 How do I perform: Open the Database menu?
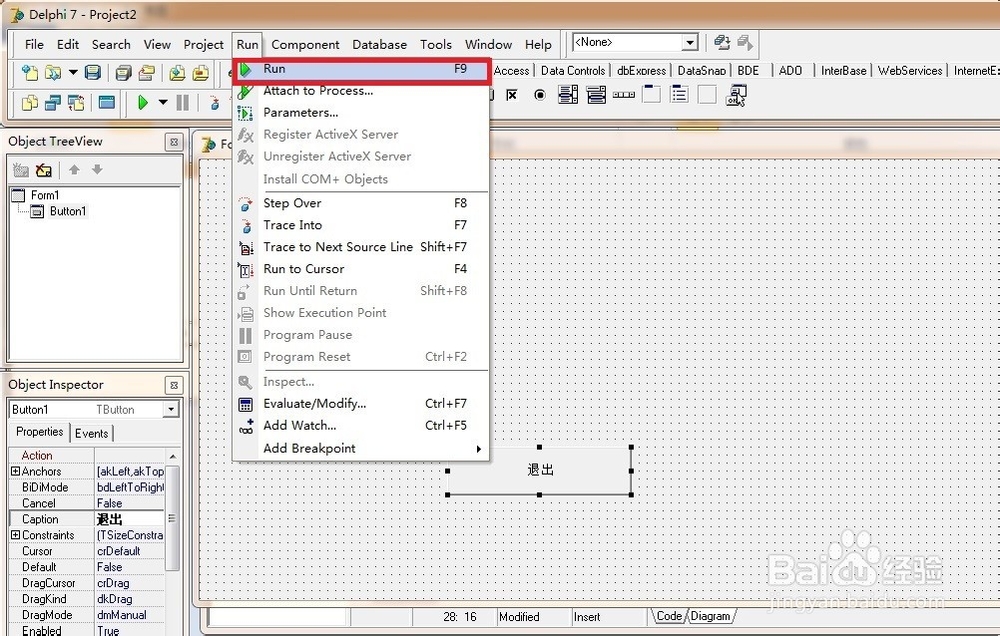coord(379,45)
